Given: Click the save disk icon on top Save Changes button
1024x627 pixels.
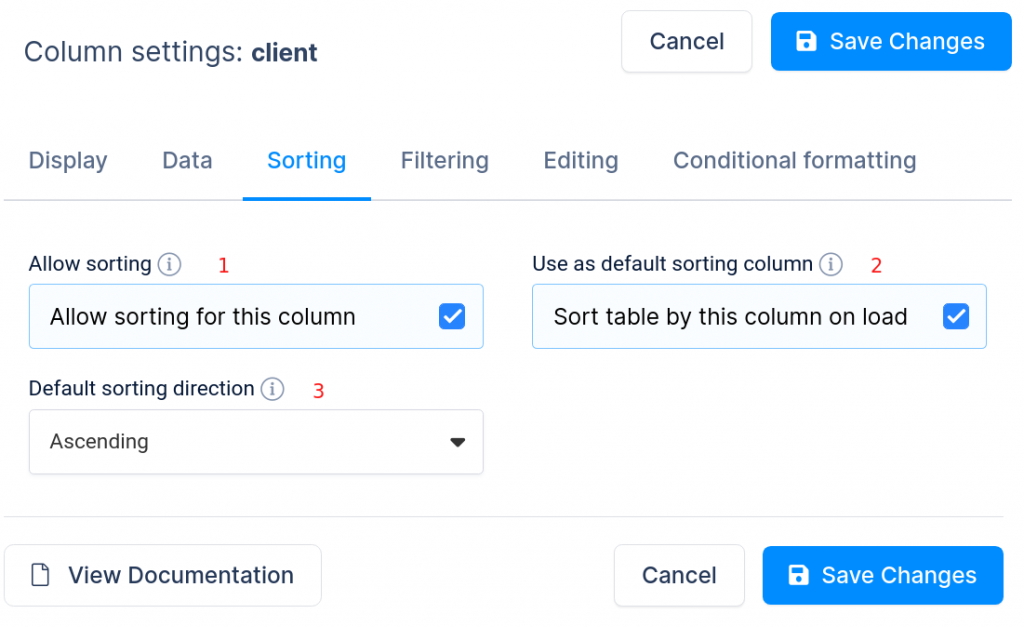Looking at the screenshot, I should tap(807, 41).
